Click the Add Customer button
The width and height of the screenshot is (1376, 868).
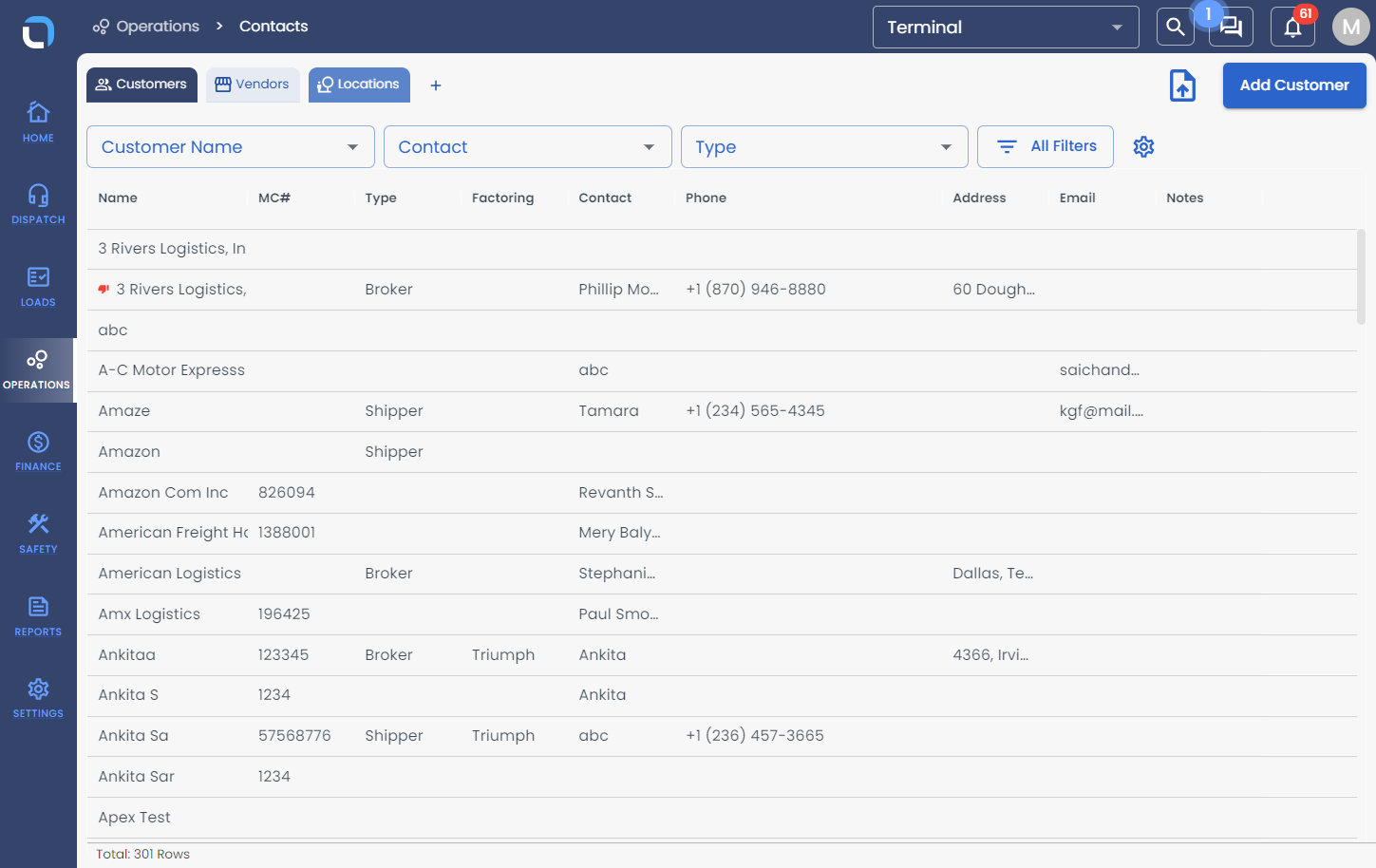(x=1294, y=85)
